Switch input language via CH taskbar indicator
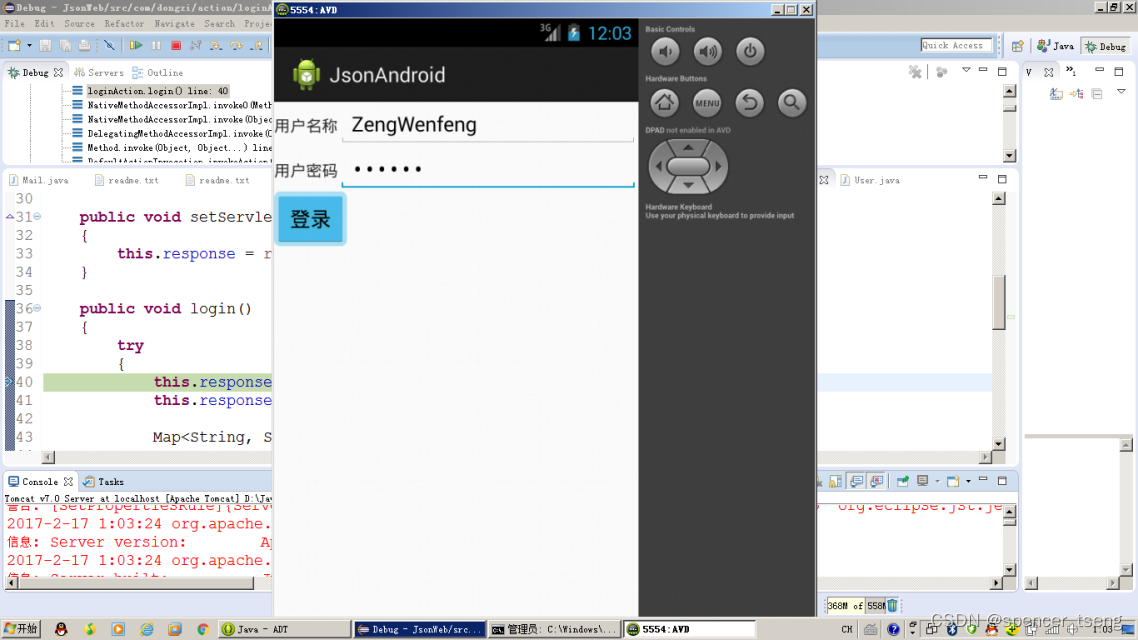1138x640 pixels. 849,629
